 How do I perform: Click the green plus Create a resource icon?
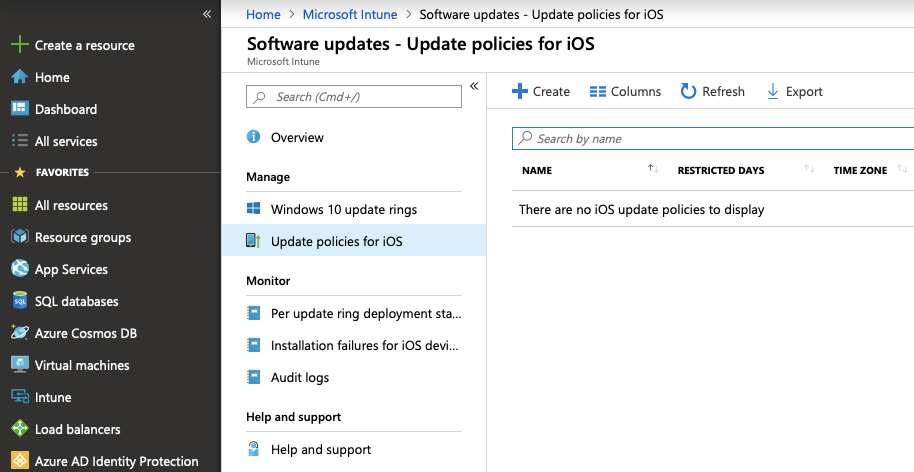(20, 44)
